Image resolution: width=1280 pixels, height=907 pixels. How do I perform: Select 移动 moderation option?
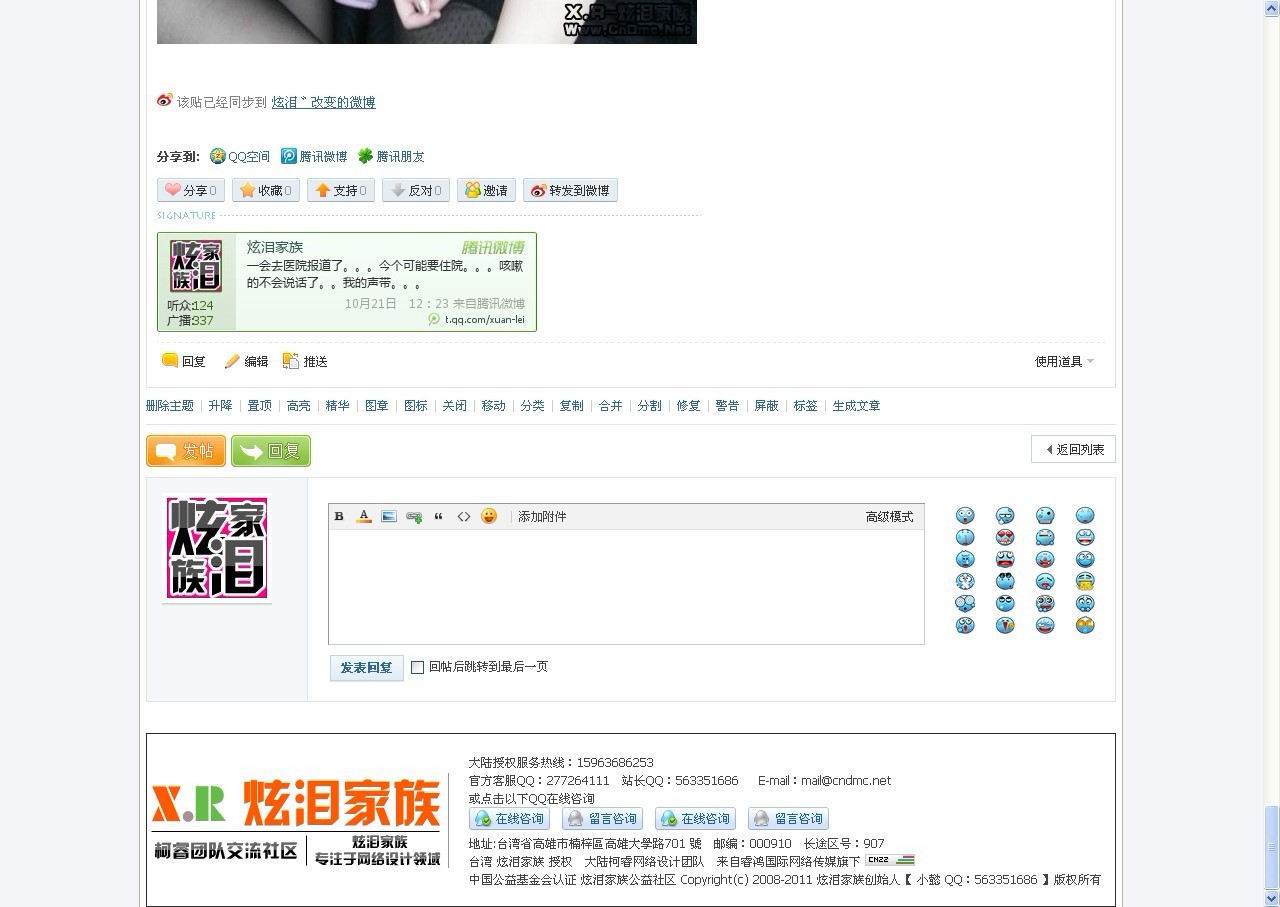point(493,406)
